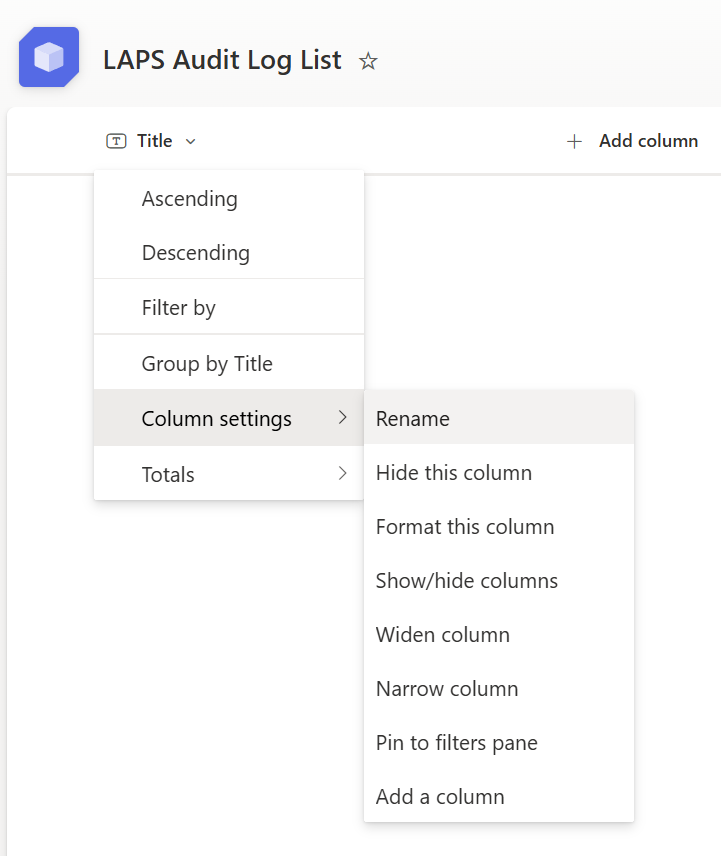
Task: Sort the column Descending
Action: click(196, 253)
